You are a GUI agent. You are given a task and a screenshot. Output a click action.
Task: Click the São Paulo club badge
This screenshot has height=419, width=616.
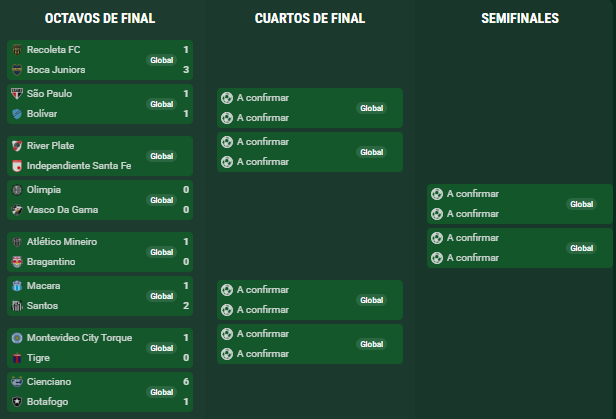(17, 94)
